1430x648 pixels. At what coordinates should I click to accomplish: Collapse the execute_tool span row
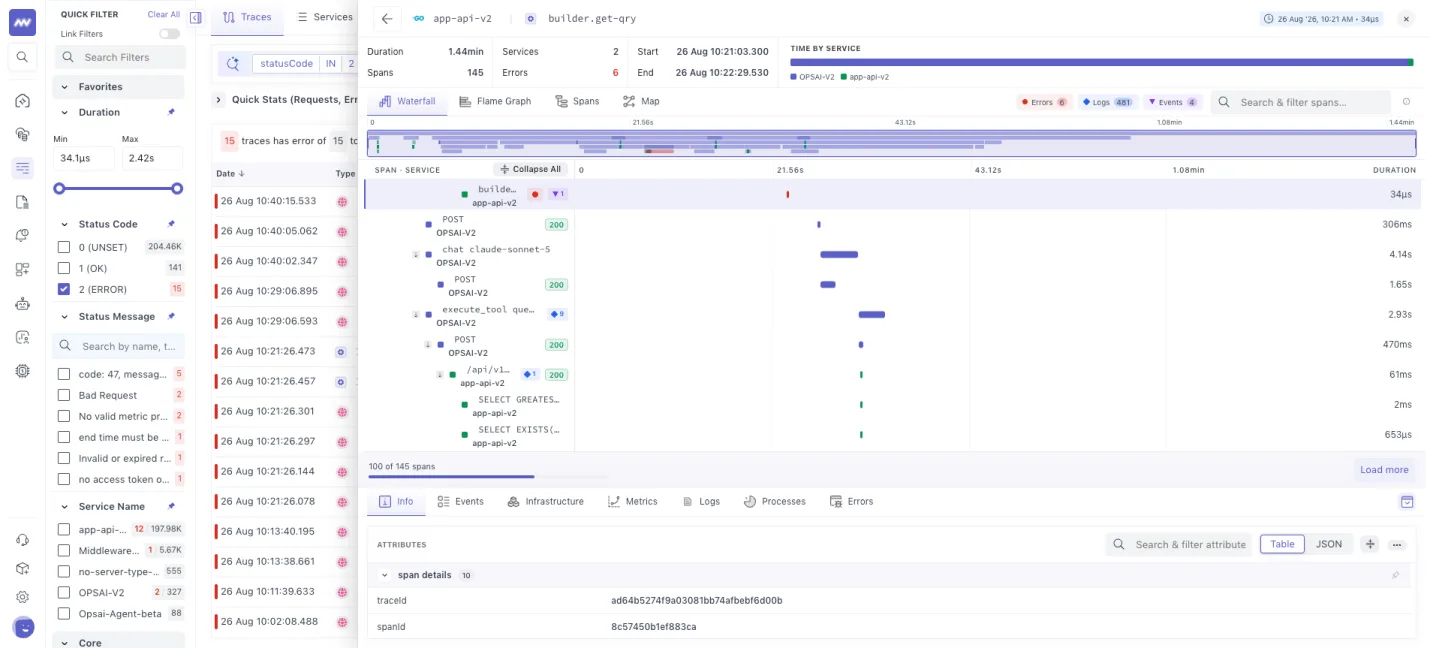416,315
